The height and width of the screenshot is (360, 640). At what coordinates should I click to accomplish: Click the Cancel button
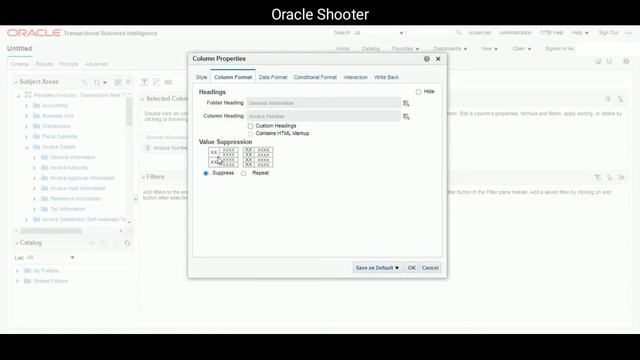(x=430, y=268)
